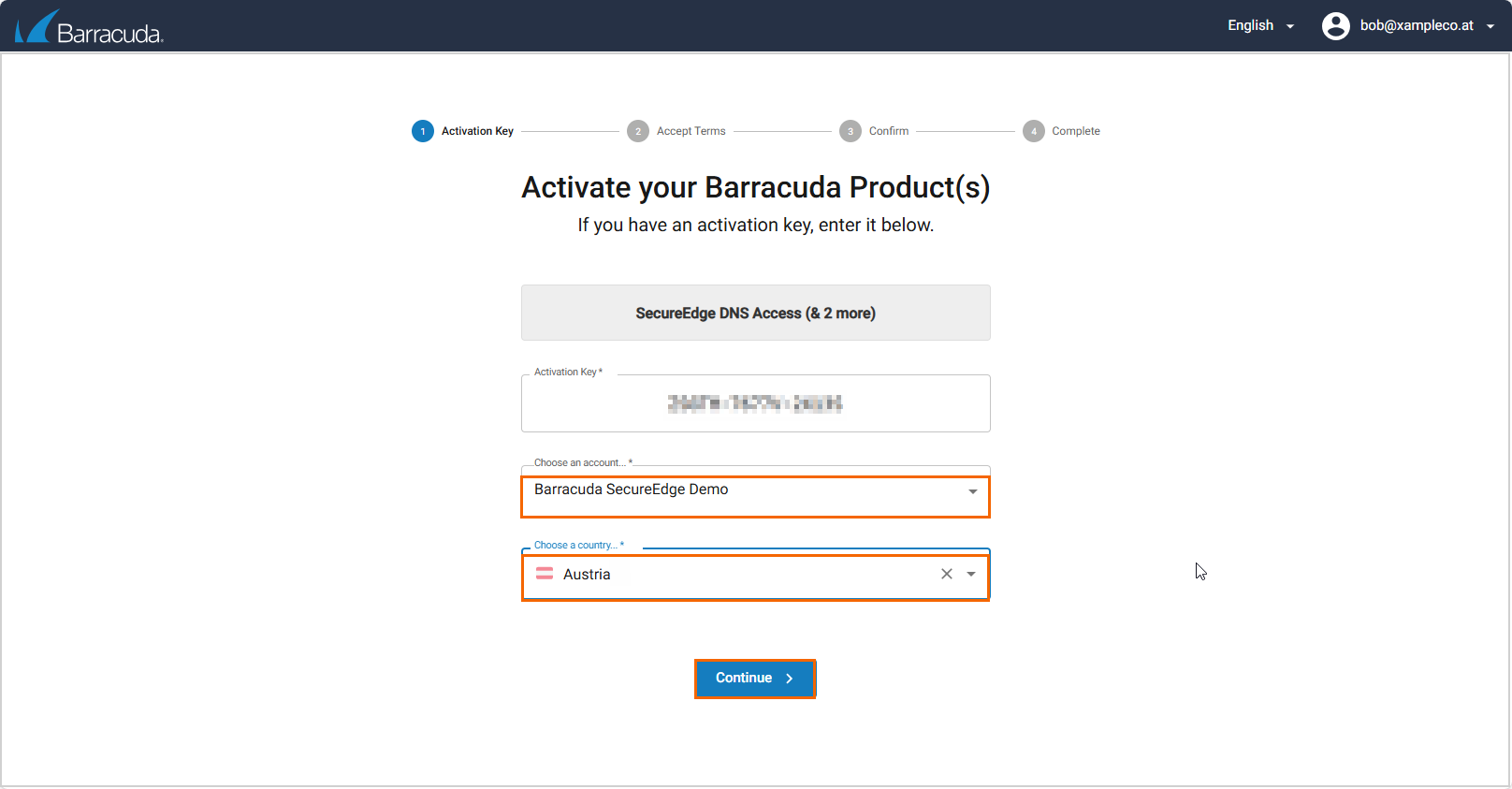The image size is (1512, 789).
Task: Click the step 4 circle icon
Action: [1033, 131]
